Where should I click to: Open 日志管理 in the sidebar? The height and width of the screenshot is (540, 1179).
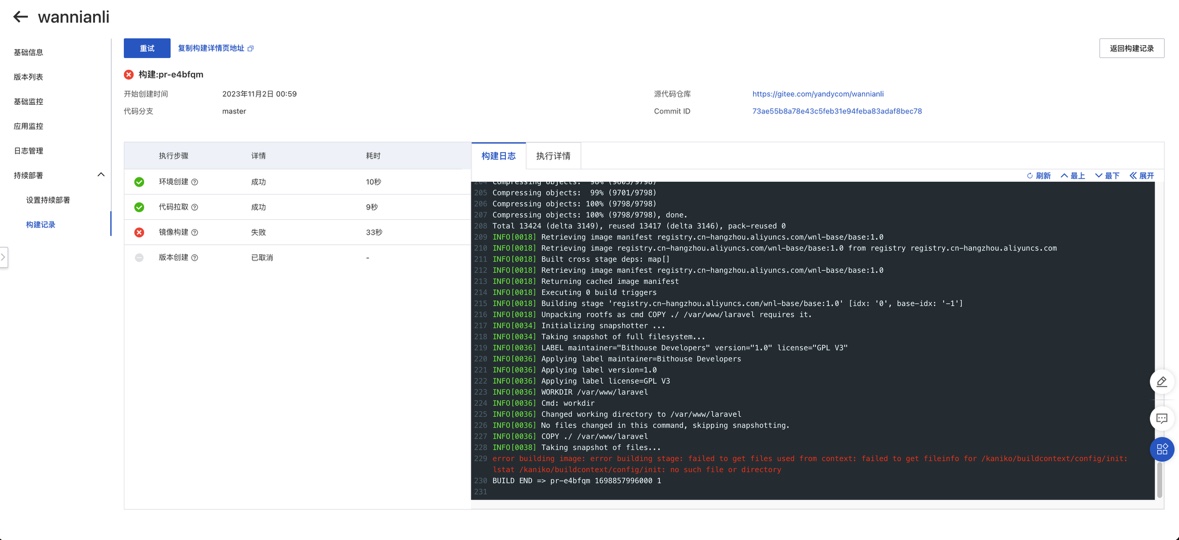[29, 150]
